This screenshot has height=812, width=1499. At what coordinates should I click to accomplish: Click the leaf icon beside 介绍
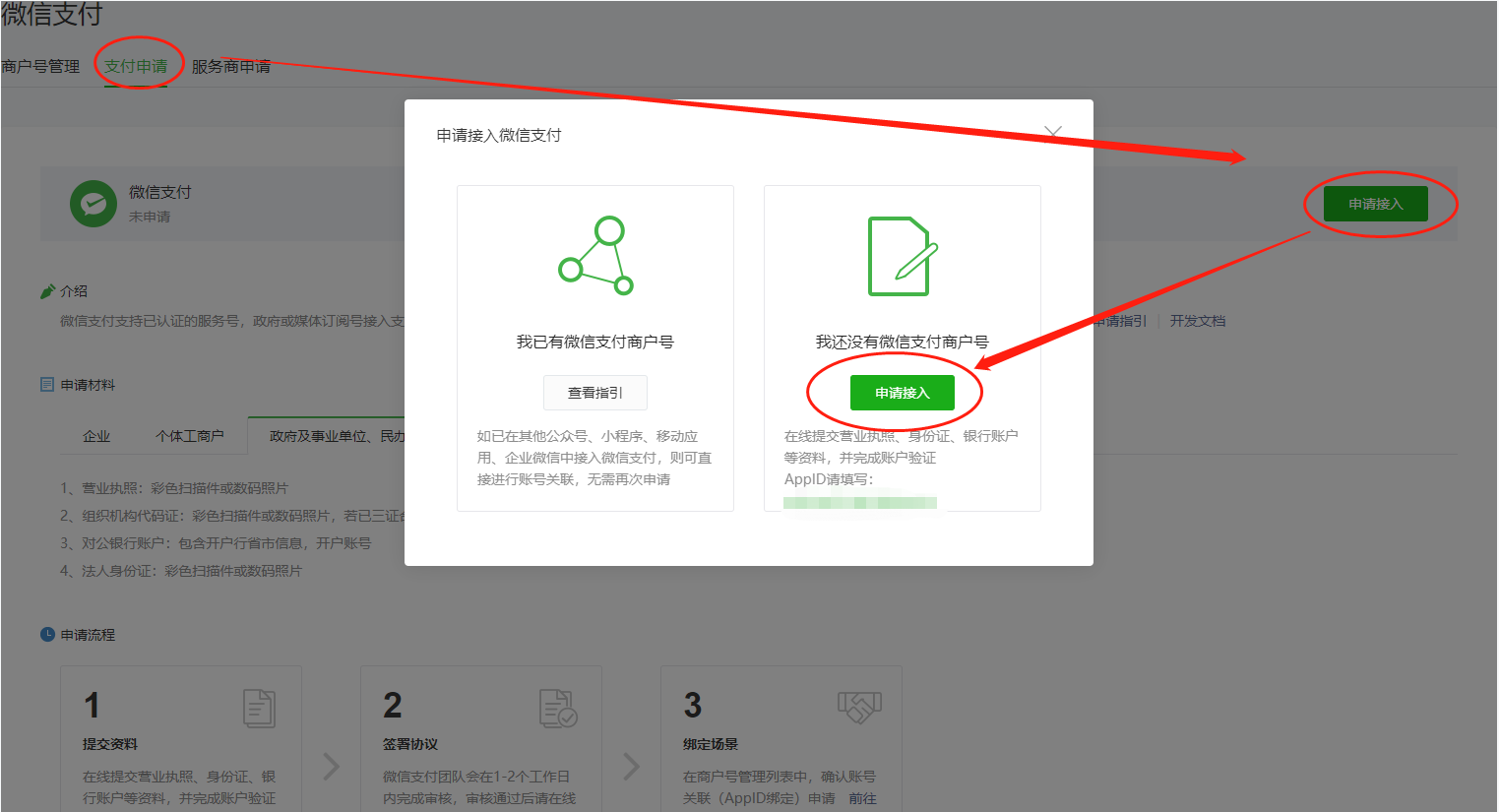coord(47,291)
